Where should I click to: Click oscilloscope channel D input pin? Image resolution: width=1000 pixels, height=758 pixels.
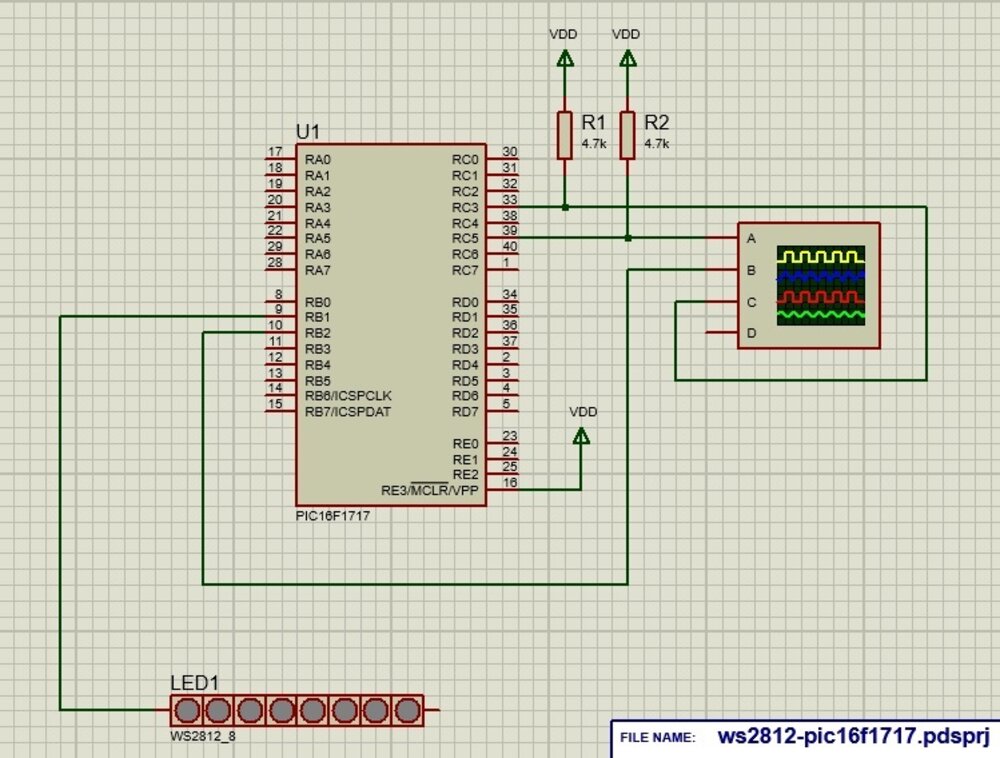[x=722, y=333]
